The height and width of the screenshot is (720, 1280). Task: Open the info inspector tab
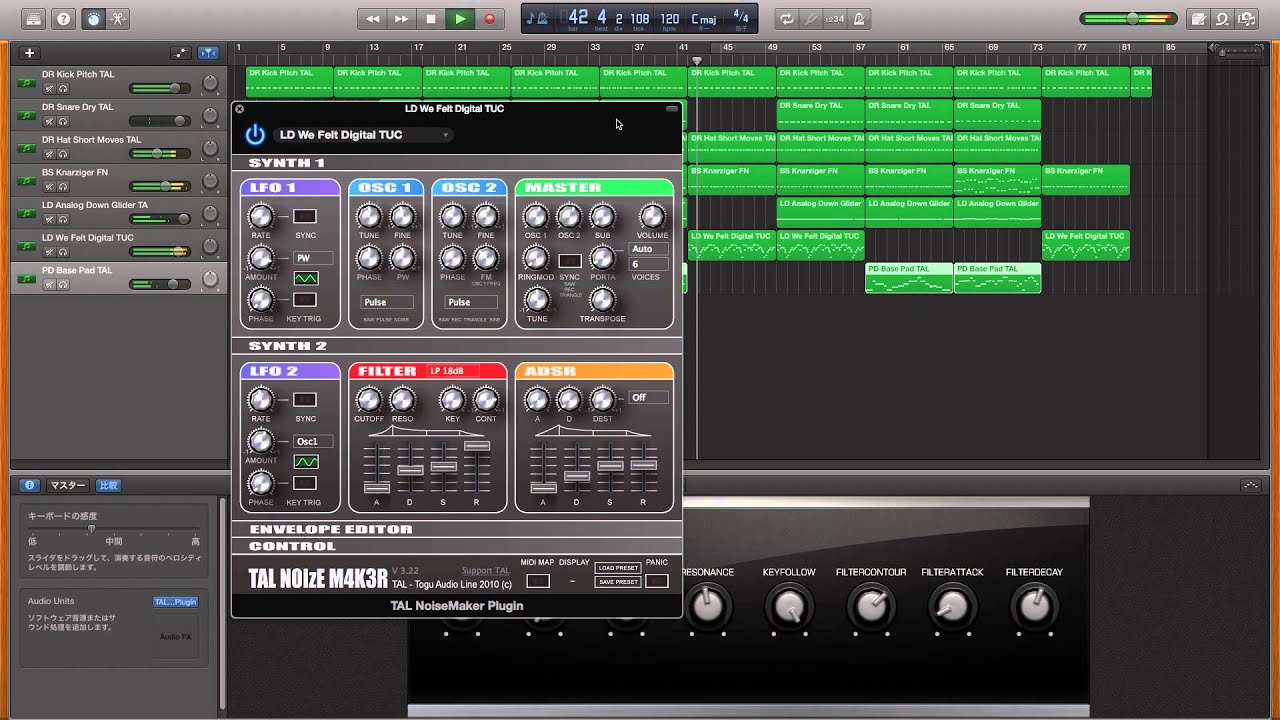[29, 485]
